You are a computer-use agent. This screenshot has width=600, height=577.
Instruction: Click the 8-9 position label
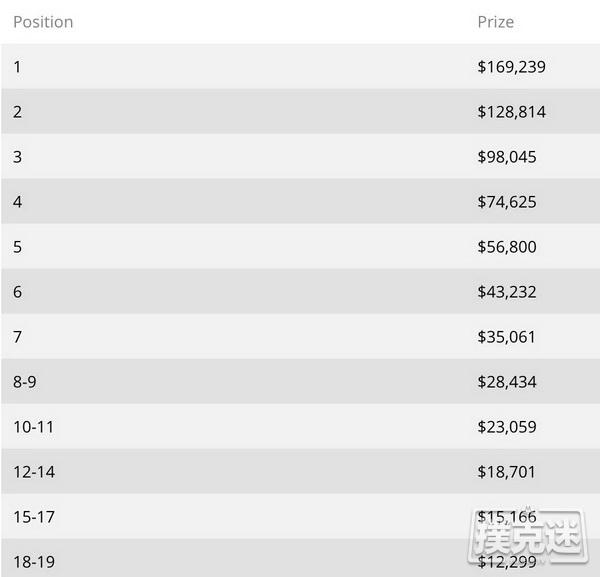coord(25,382)
